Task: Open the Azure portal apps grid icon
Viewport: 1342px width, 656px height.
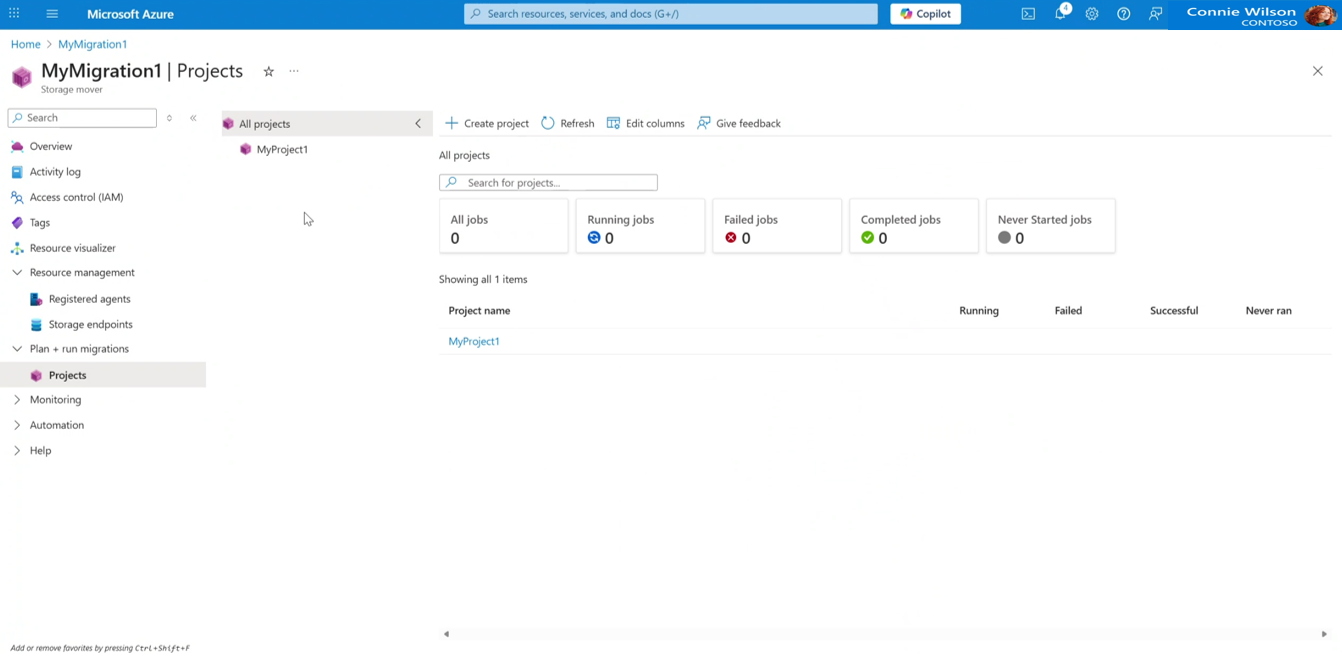Action: (14, 14)
